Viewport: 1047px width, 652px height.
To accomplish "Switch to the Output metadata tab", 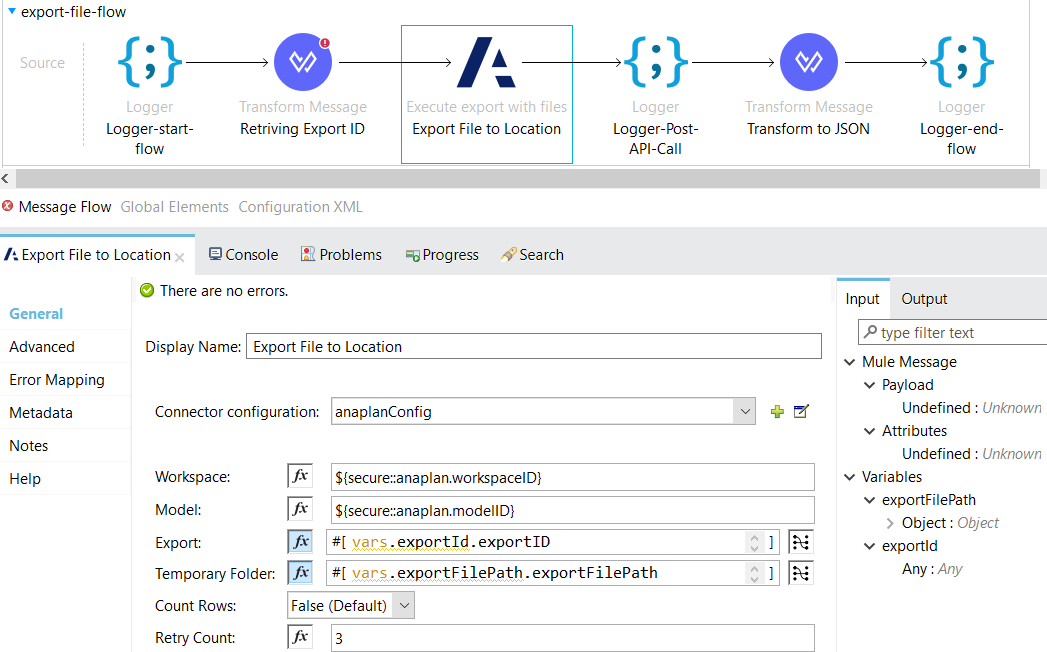I will point(924,299).
